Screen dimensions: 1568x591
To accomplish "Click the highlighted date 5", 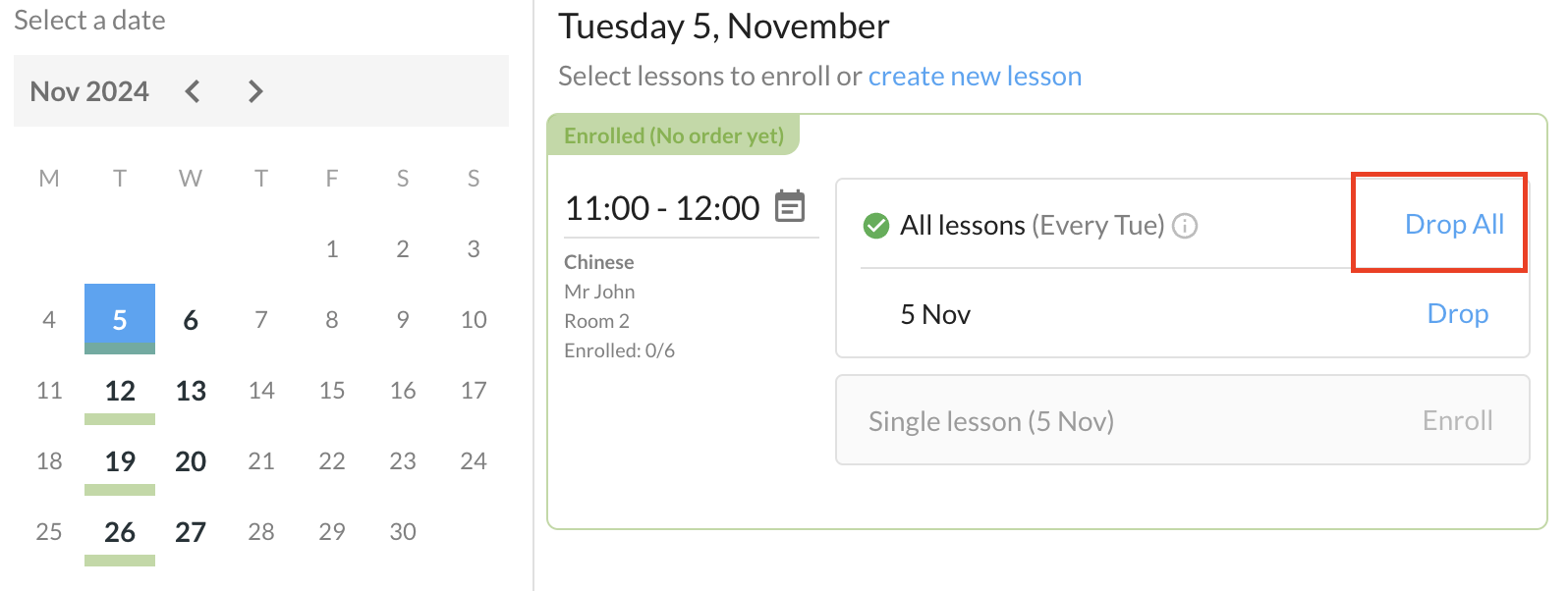I will [120, 320].
